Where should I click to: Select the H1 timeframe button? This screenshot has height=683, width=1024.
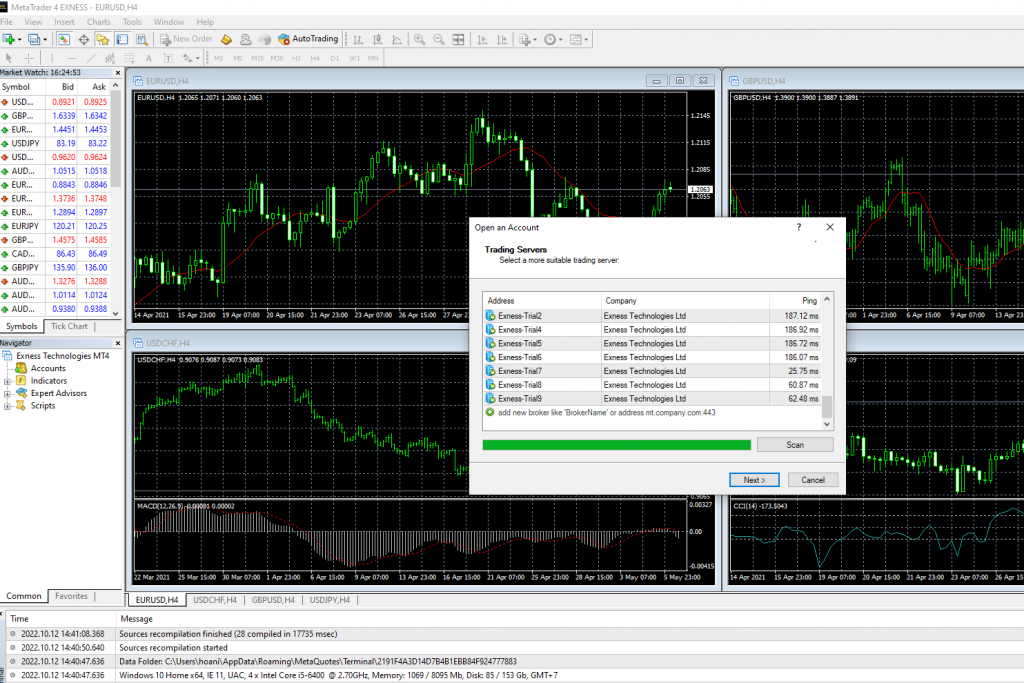coord(296,58)
